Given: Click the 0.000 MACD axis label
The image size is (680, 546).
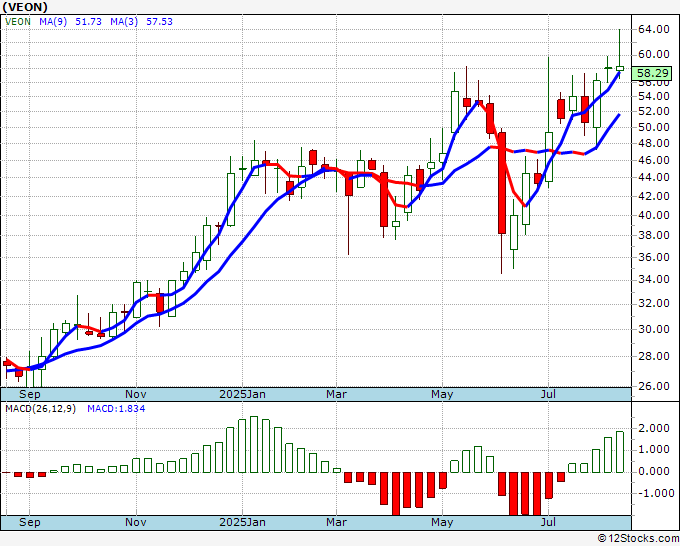Looking at the screenshot, I should tap(654, 471).
